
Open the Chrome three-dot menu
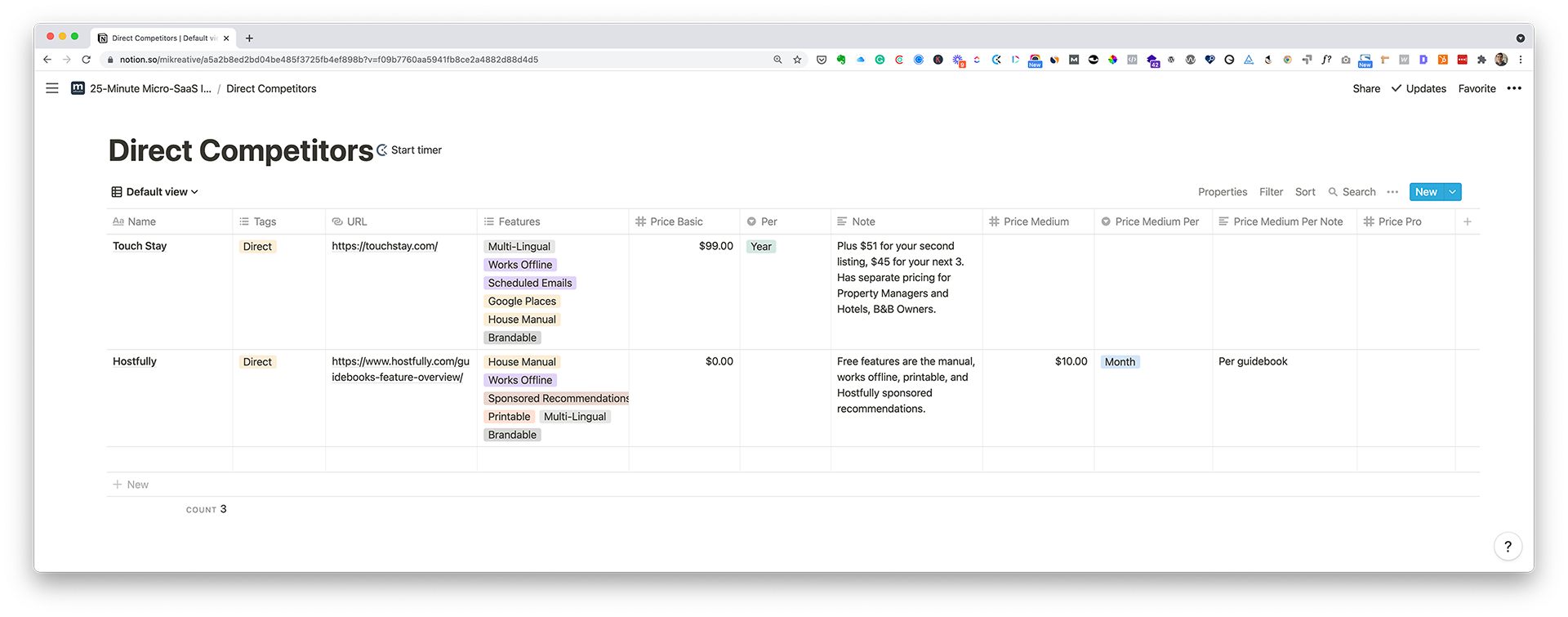pos(1521,60)
